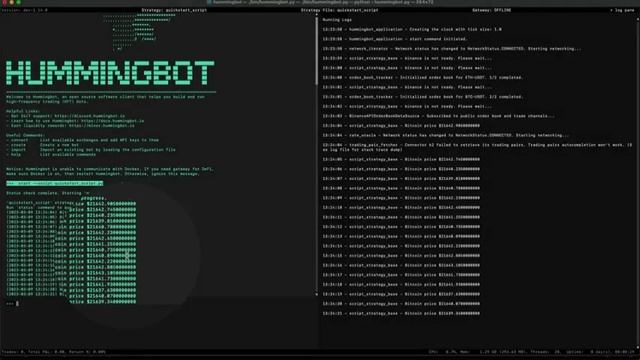Select the Strategy File: quickstart_script label

pyautogui.click(x=340, y=10)
